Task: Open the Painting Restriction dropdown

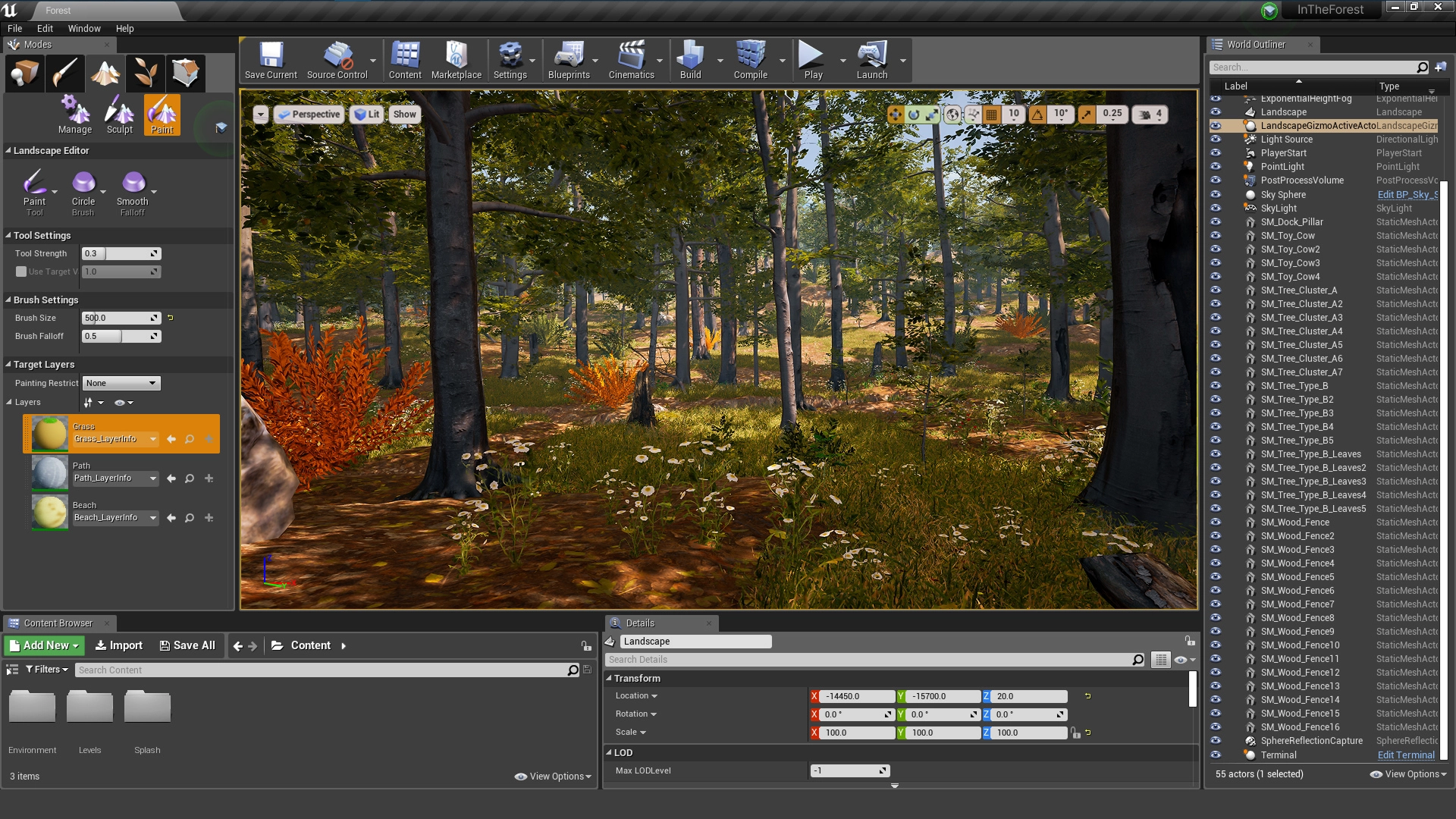Action: point(121,384)
